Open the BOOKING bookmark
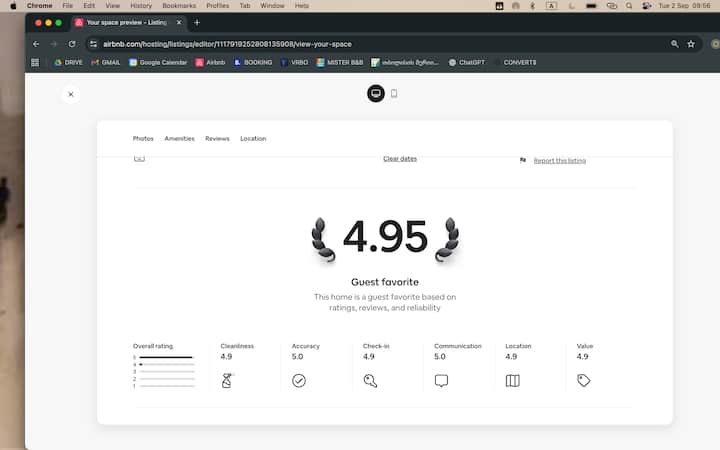The image size is (720, 450). 252,62
